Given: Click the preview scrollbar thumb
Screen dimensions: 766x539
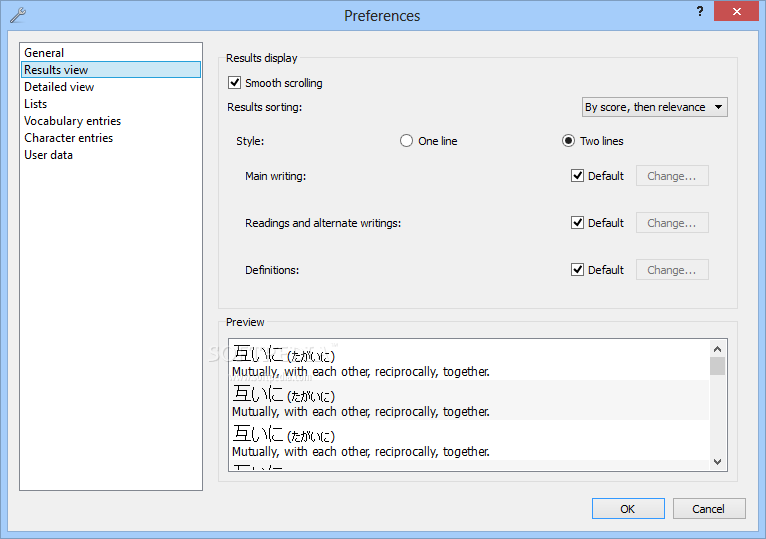Looking at the screenshot, I should click(717, 366).
